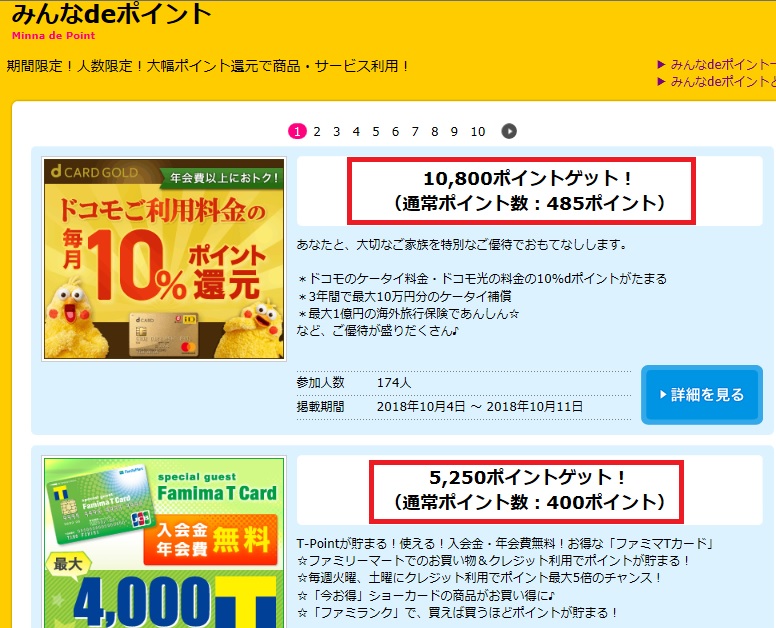
Task: Click the 10,800ポイントゲット！ heading
Action: point(528,178)
